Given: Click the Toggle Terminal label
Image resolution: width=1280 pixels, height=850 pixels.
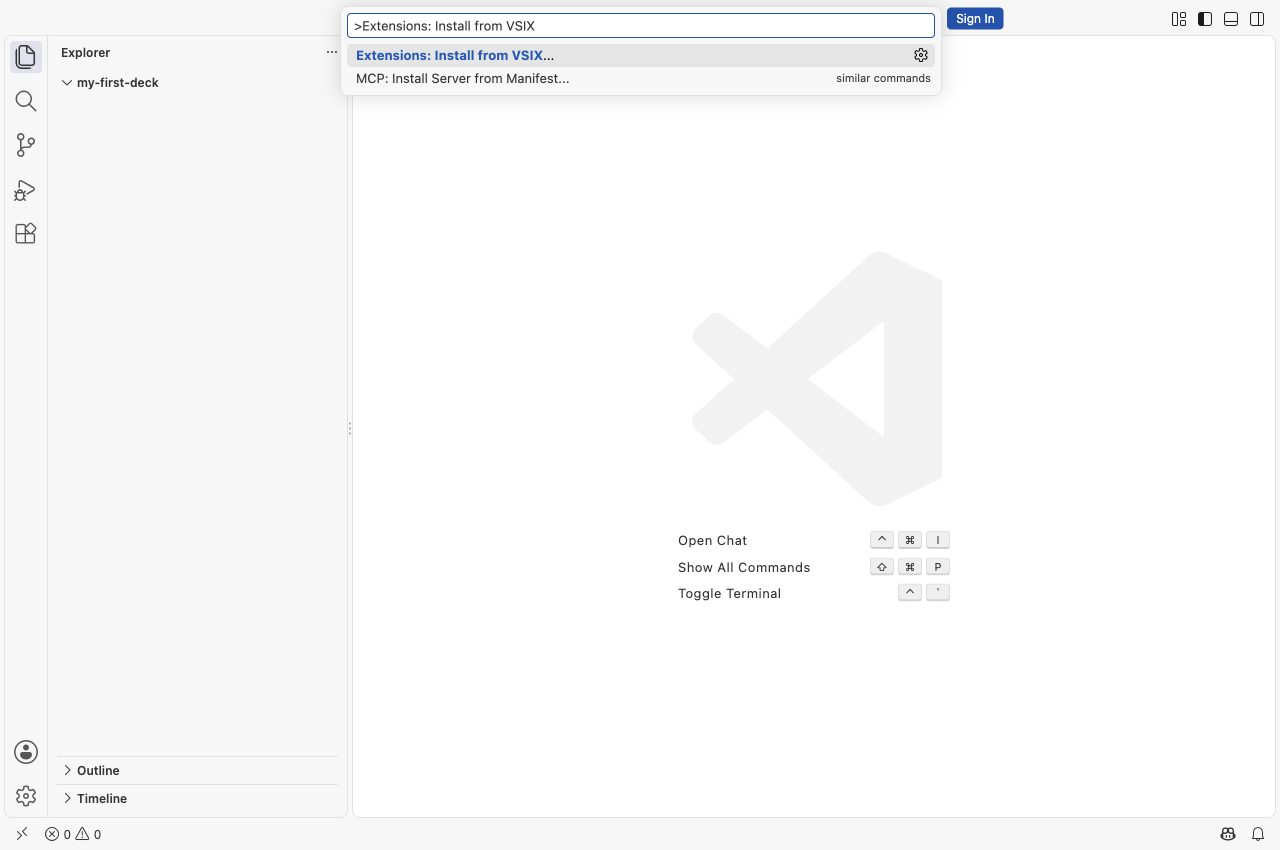Looking at the screenshot, I should [729, 593].
